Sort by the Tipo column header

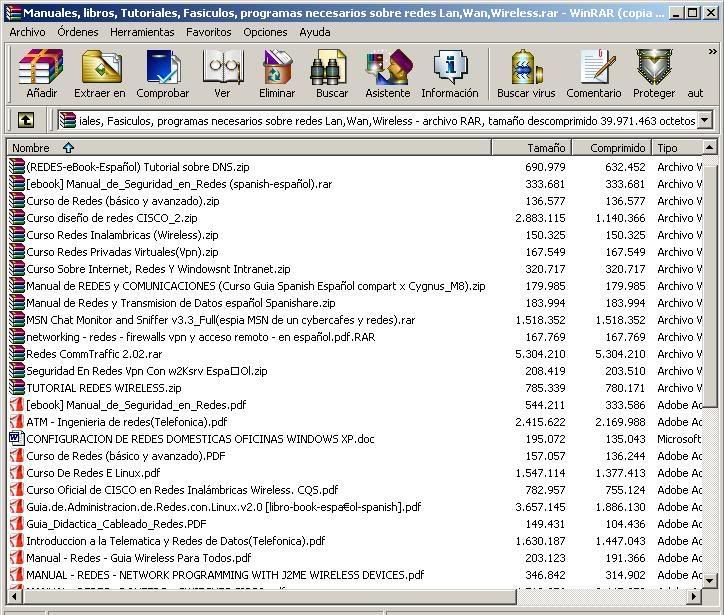click(x=677, y=148)
